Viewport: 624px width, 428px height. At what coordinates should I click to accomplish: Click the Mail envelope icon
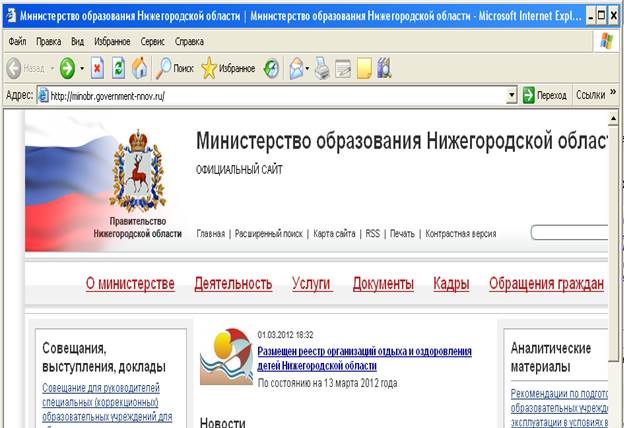point(296,68)
